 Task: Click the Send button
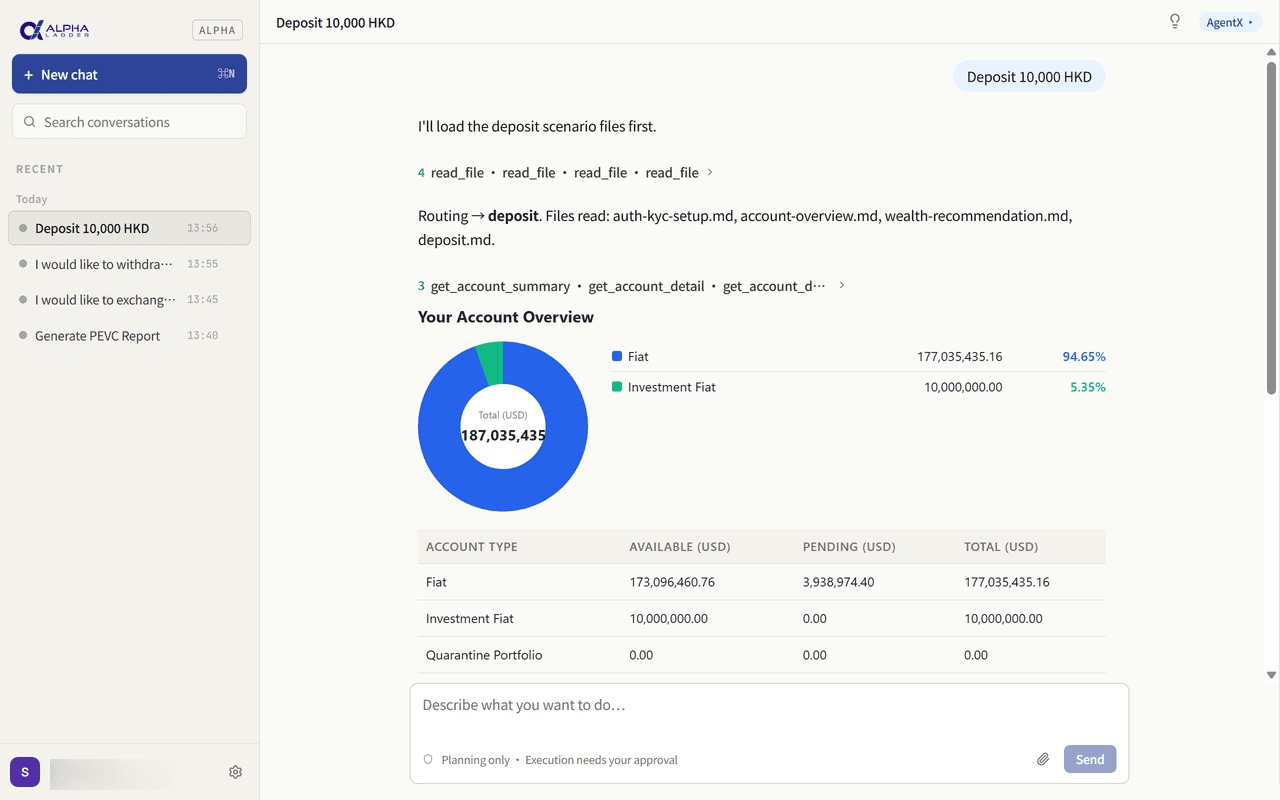tap(1090, 759)
